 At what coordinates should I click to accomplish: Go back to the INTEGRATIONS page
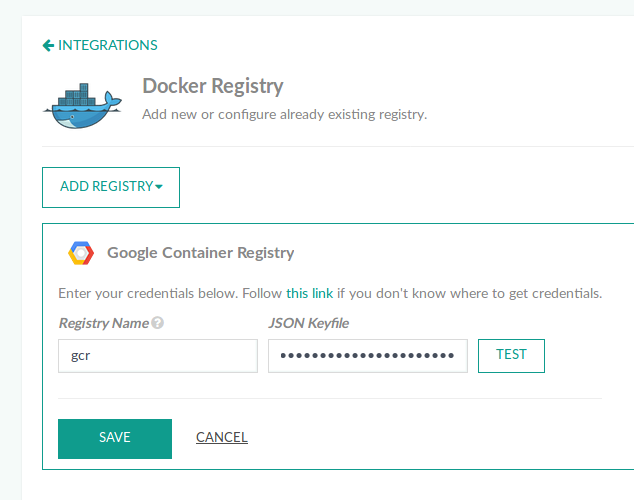point(108,45)
